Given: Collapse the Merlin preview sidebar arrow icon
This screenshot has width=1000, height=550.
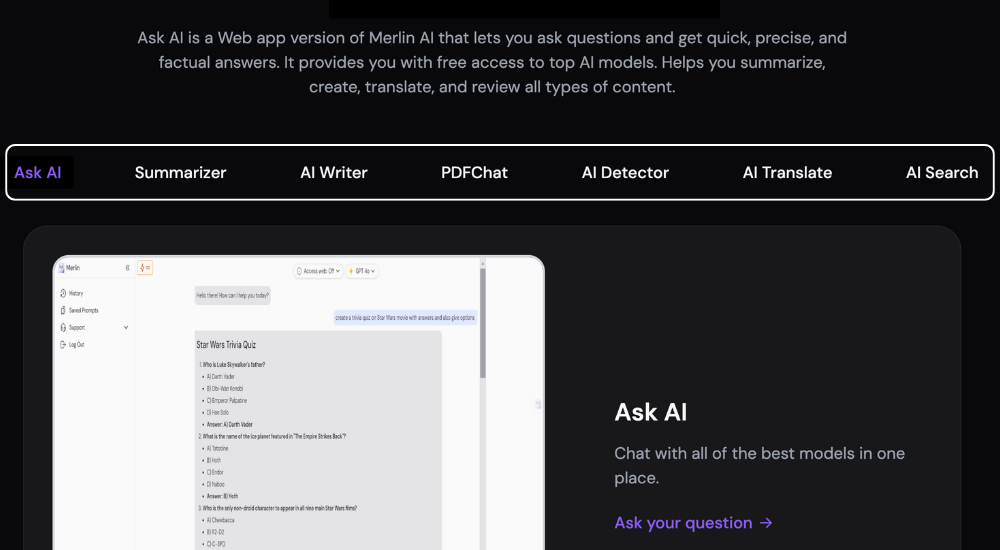Looking at the screenshot, I should (x=128, y=269).
